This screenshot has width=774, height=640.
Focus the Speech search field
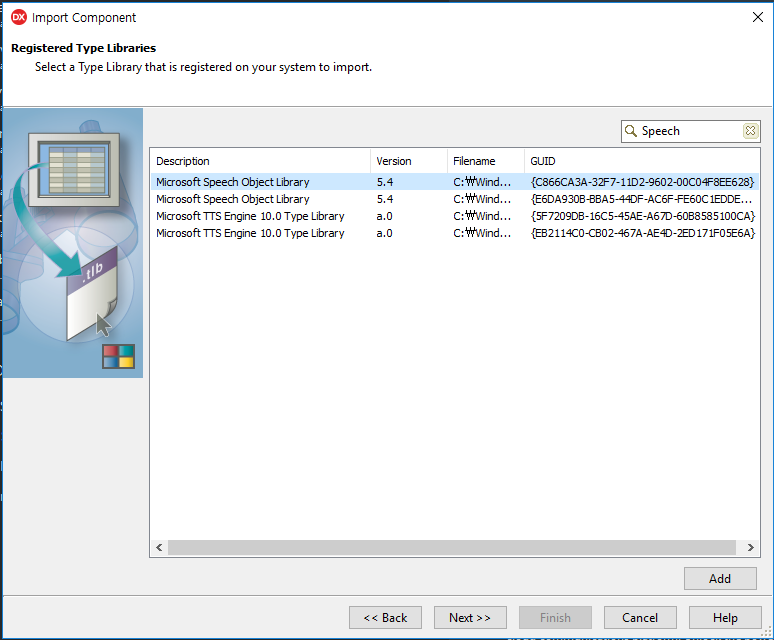click(x=690, y=131)
